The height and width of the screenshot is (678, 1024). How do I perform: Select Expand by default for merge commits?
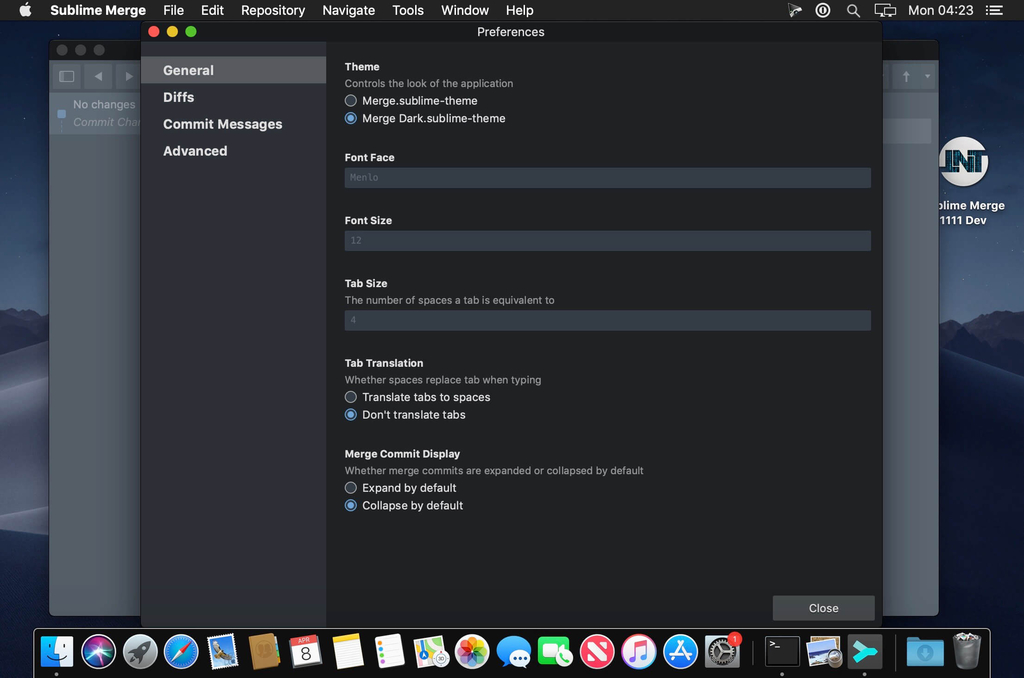351,488
